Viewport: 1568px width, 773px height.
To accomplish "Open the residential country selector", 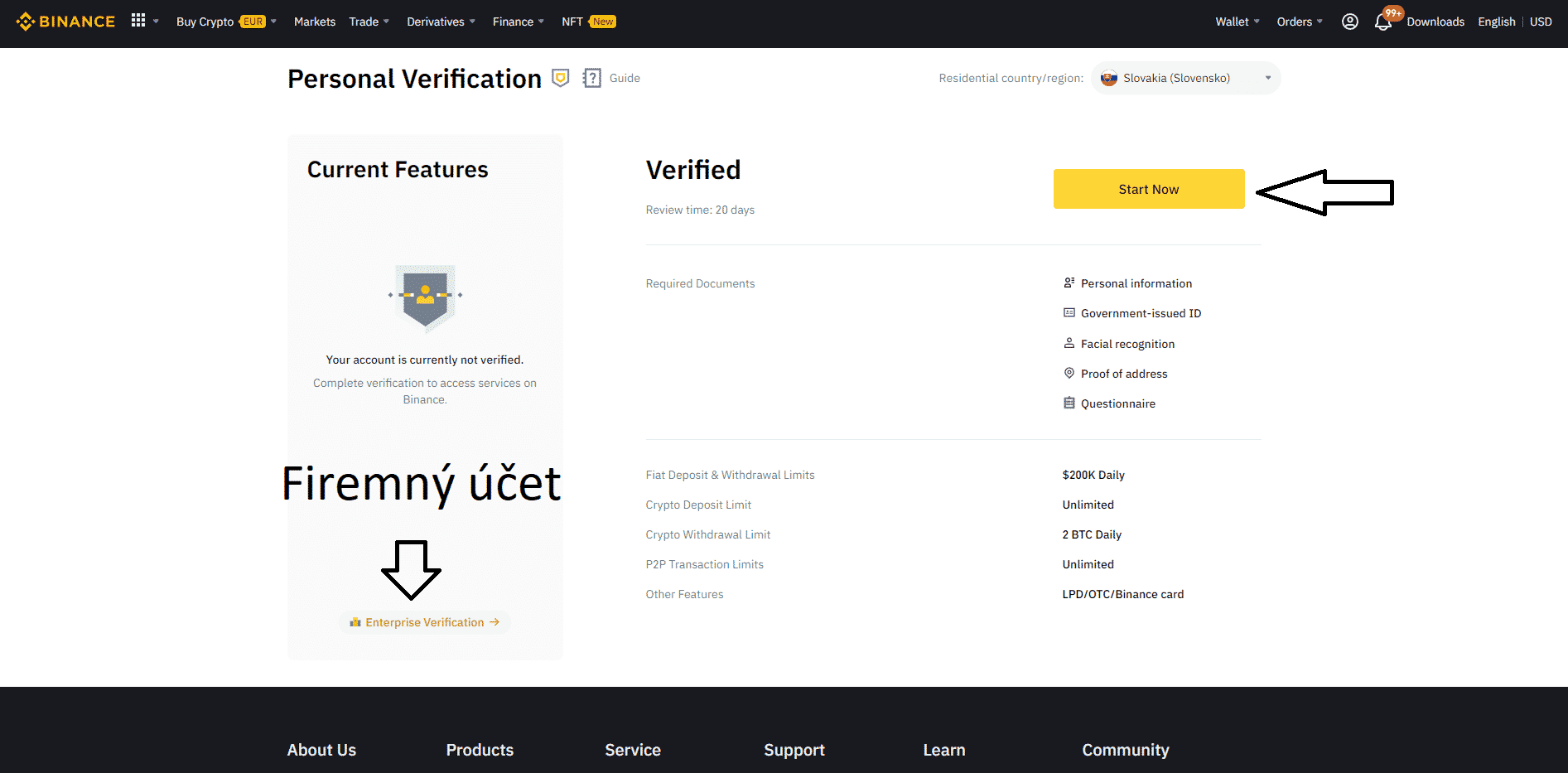I will (1185, 79).
